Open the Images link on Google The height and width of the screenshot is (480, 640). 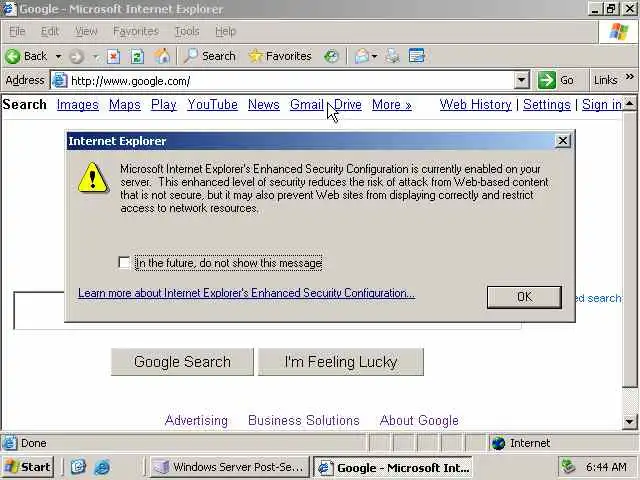pyautogui.click(x=78, y=105)
